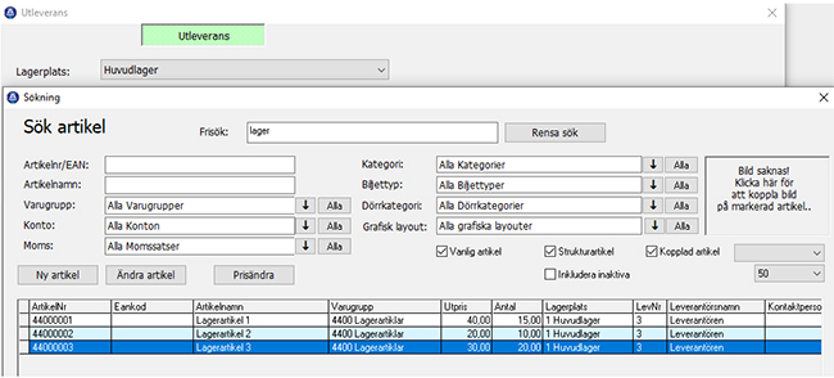Click the Lagerartikel 3 name cell

[x=261, y=347]
